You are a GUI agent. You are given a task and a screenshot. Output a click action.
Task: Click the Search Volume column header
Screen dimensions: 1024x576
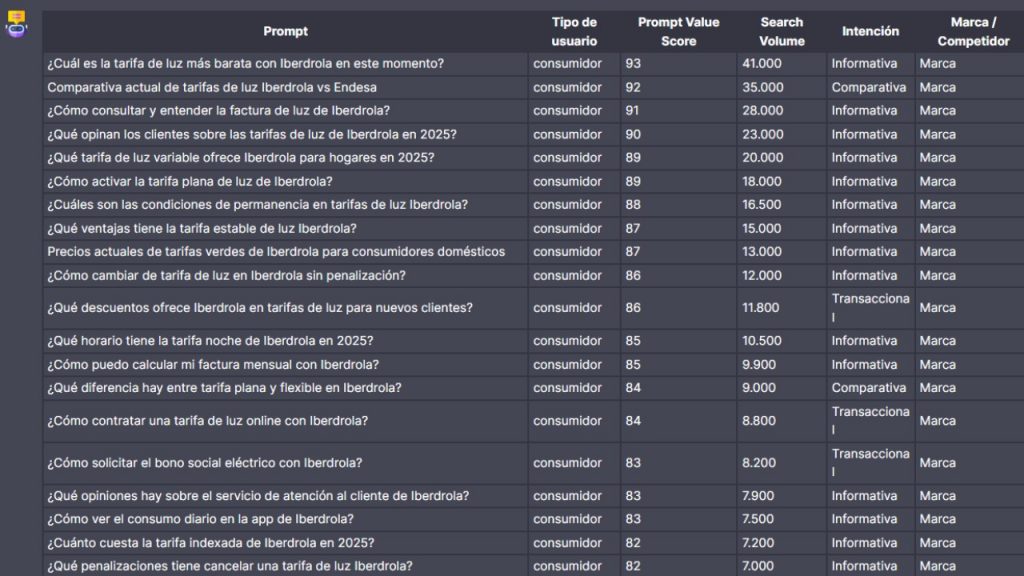click(x=781, y=32)
